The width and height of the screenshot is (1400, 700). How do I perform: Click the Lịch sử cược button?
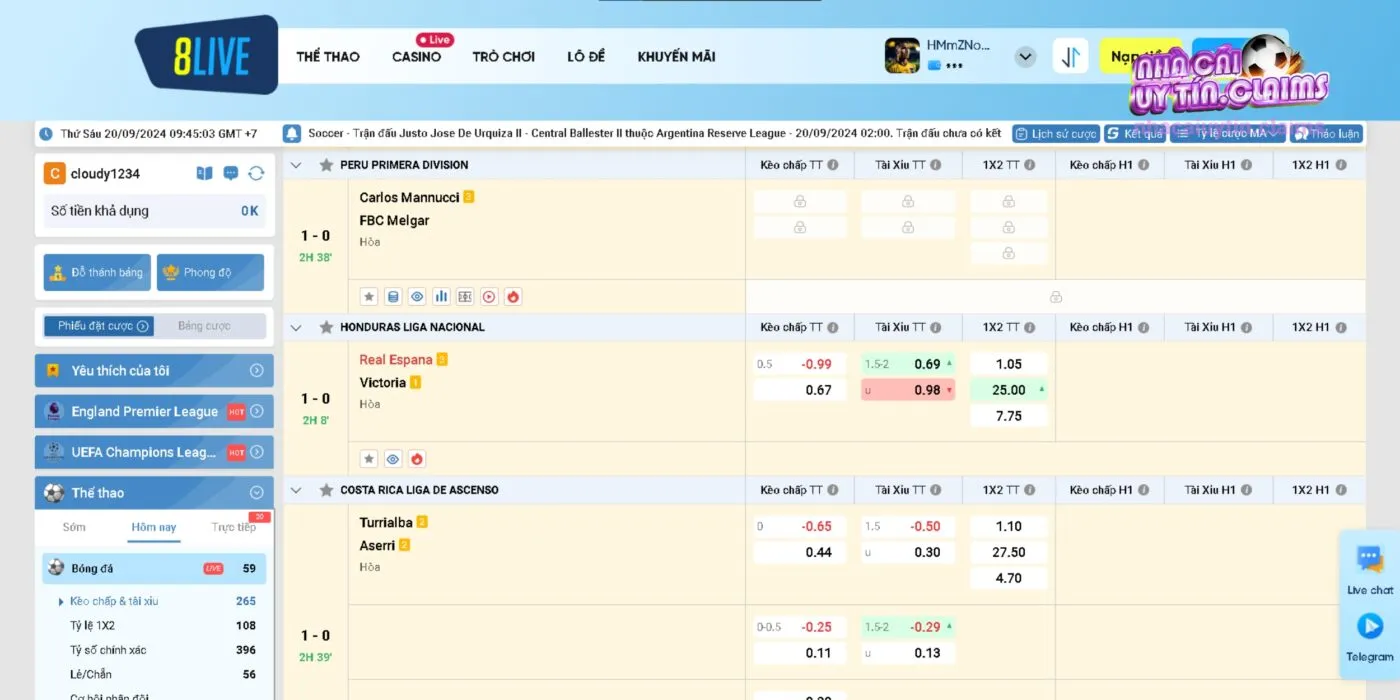(1056, 134)
